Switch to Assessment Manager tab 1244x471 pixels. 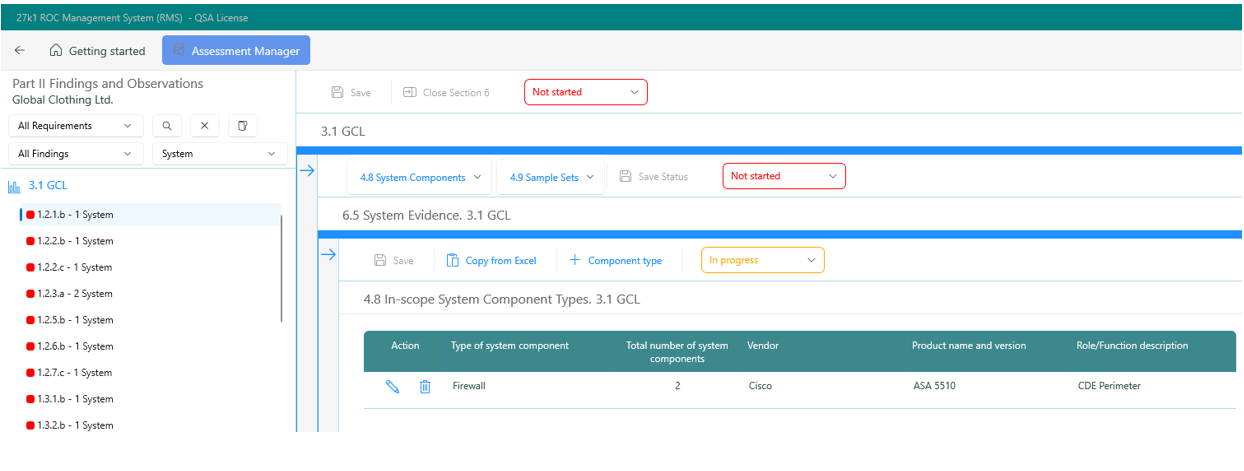236,50
